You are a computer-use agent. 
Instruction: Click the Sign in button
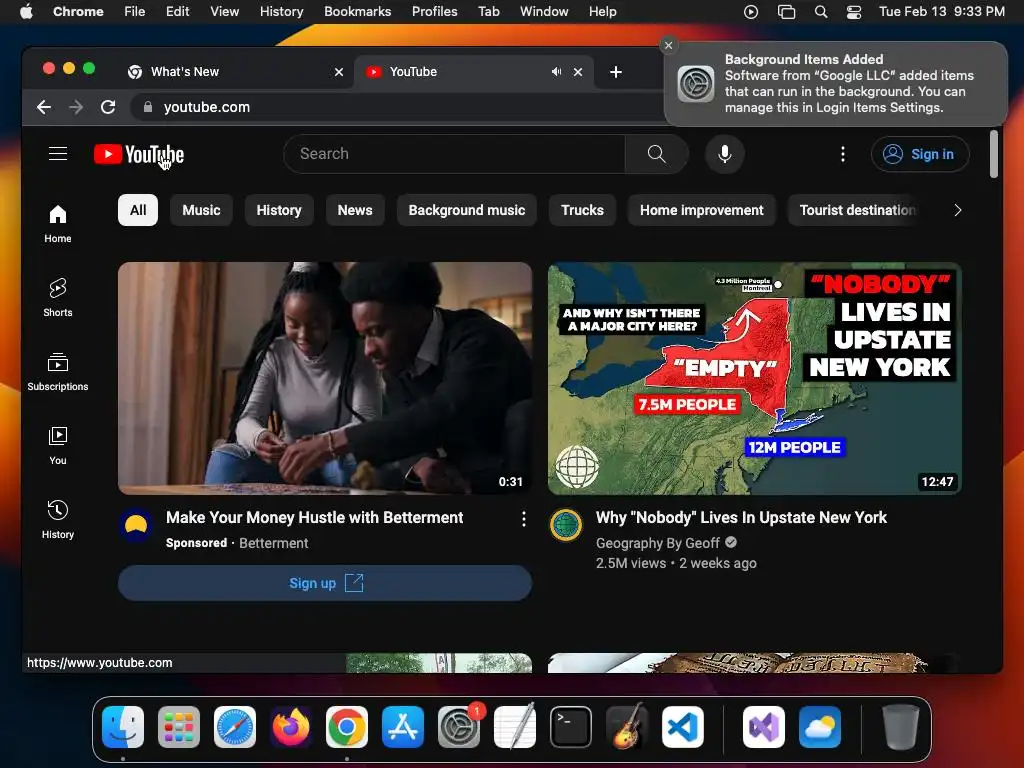point(920,154)
